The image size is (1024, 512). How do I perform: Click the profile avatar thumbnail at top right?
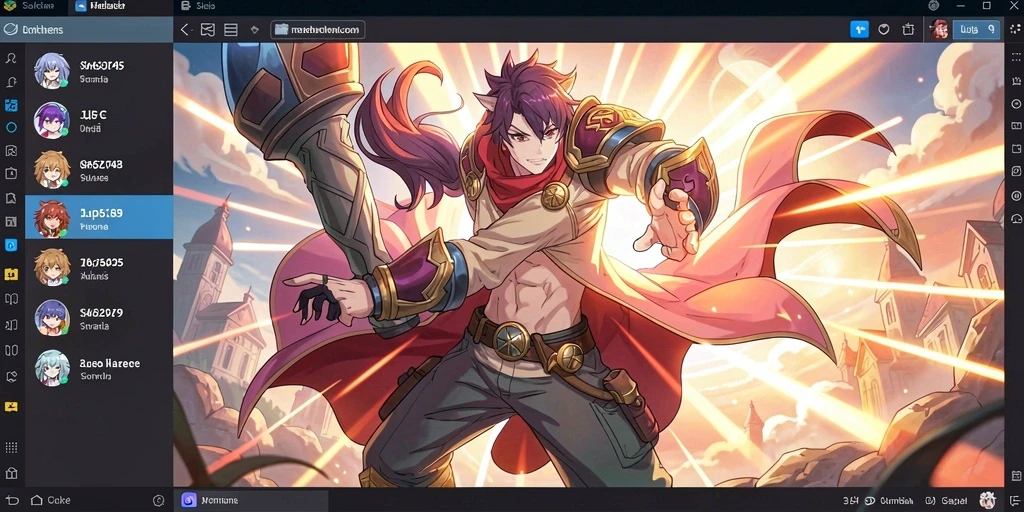pyautogui.click(x=938, y=29)
